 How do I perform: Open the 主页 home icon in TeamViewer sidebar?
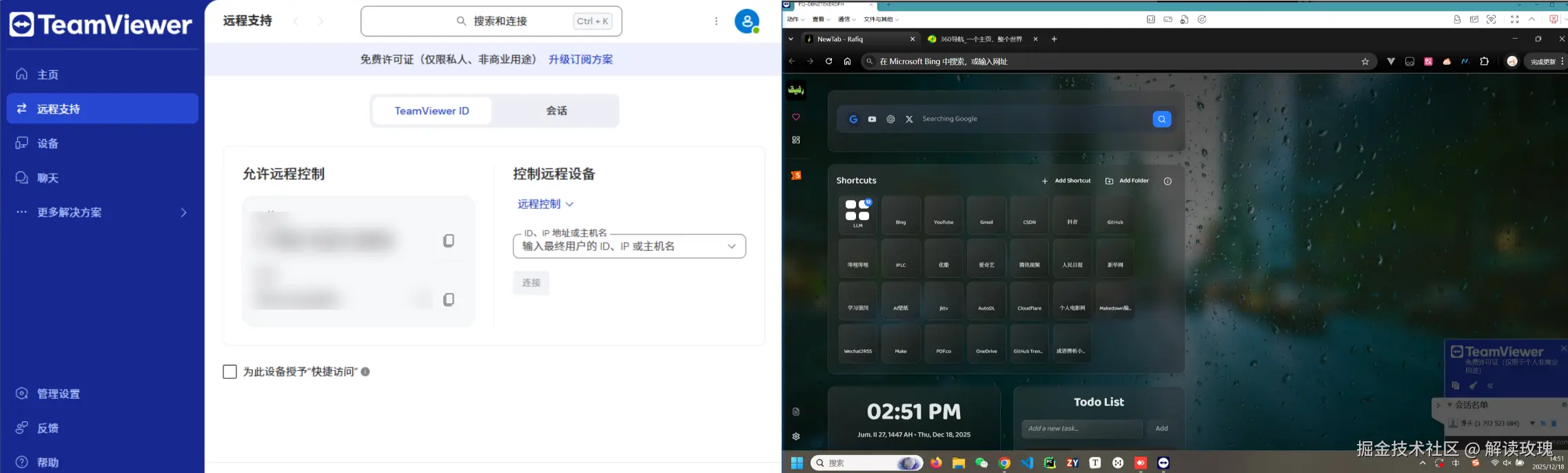22,74
